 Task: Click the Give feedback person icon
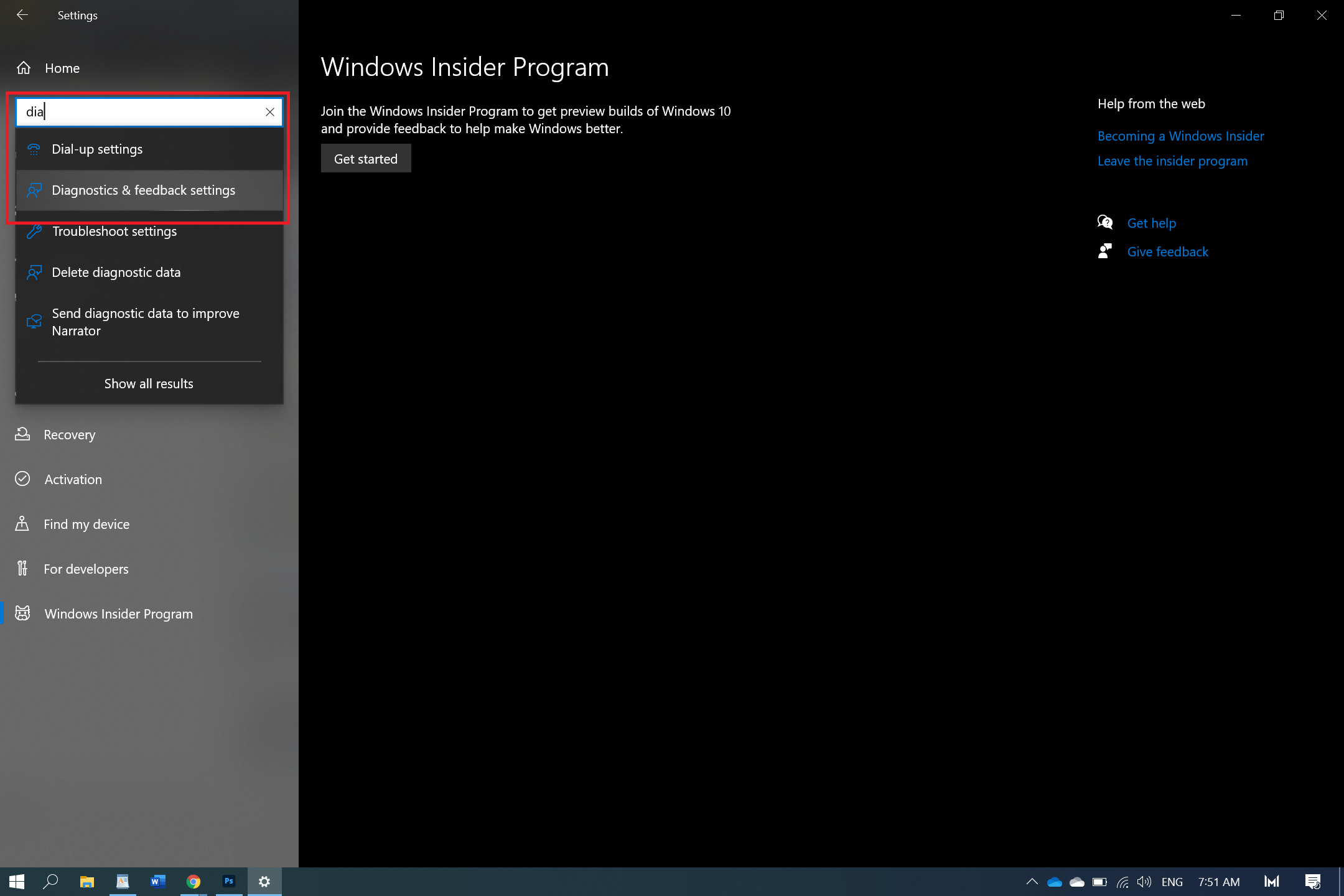(1105, 251)
